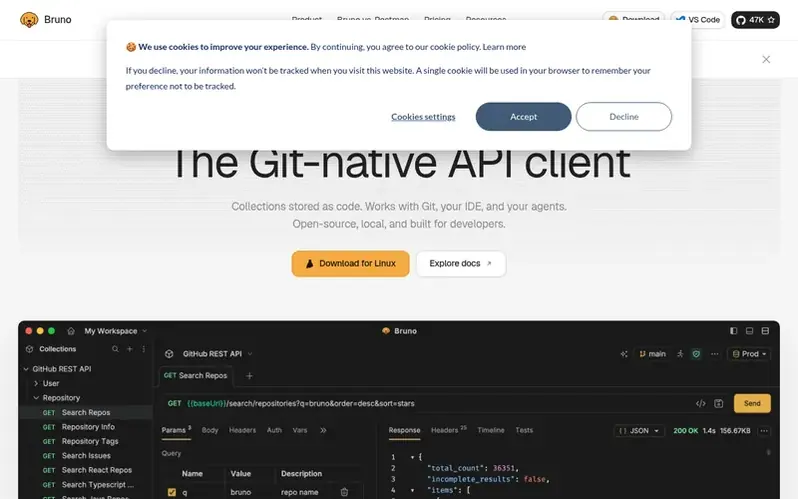Add a collection with the plus icon
Image resolution: width=798 pixels, height=499 pixels.
tap(130, 349)
